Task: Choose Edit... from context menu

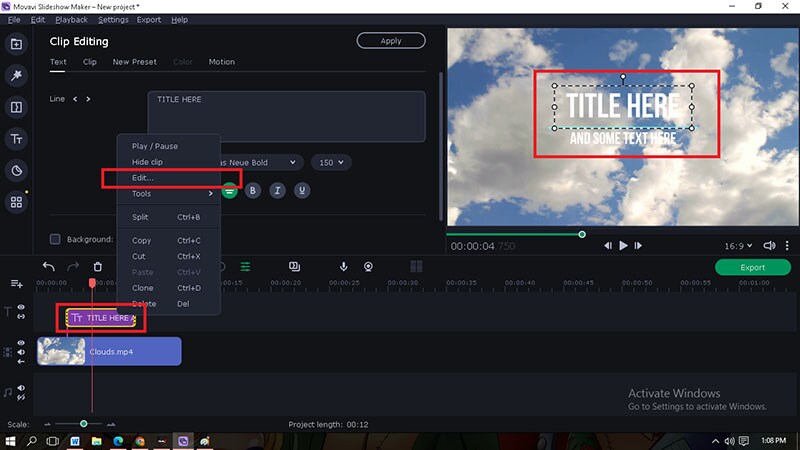Action: [169, 178]
